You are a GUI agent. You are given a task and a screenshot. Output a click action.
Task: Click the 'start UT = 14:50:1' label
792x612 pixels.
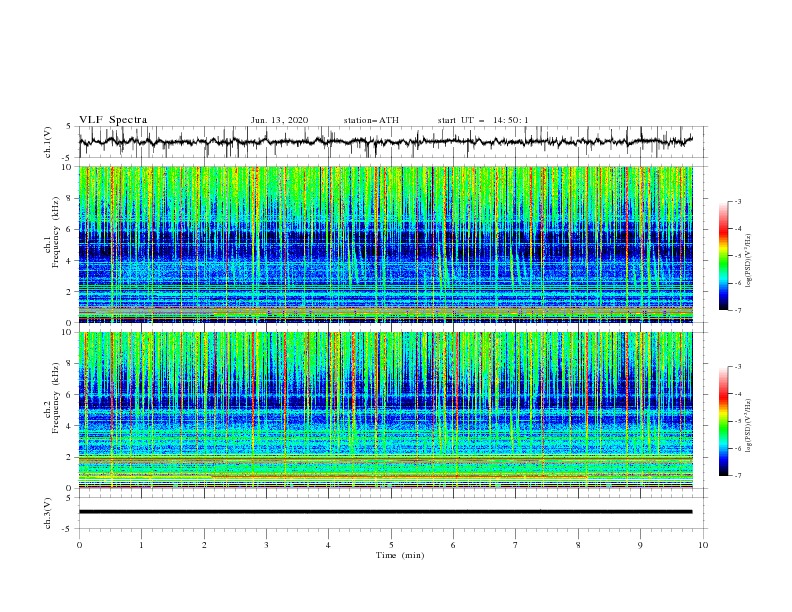(483, 120)
